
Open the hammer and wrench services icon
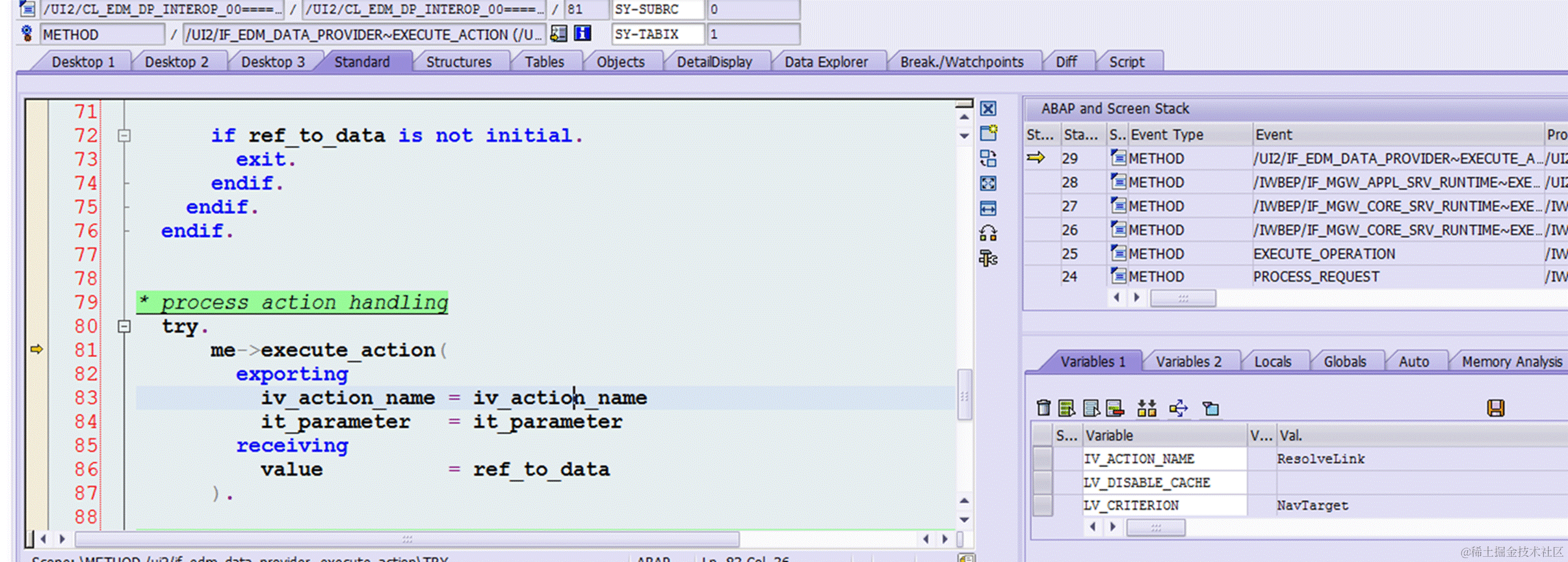click(x=988, y=258)
